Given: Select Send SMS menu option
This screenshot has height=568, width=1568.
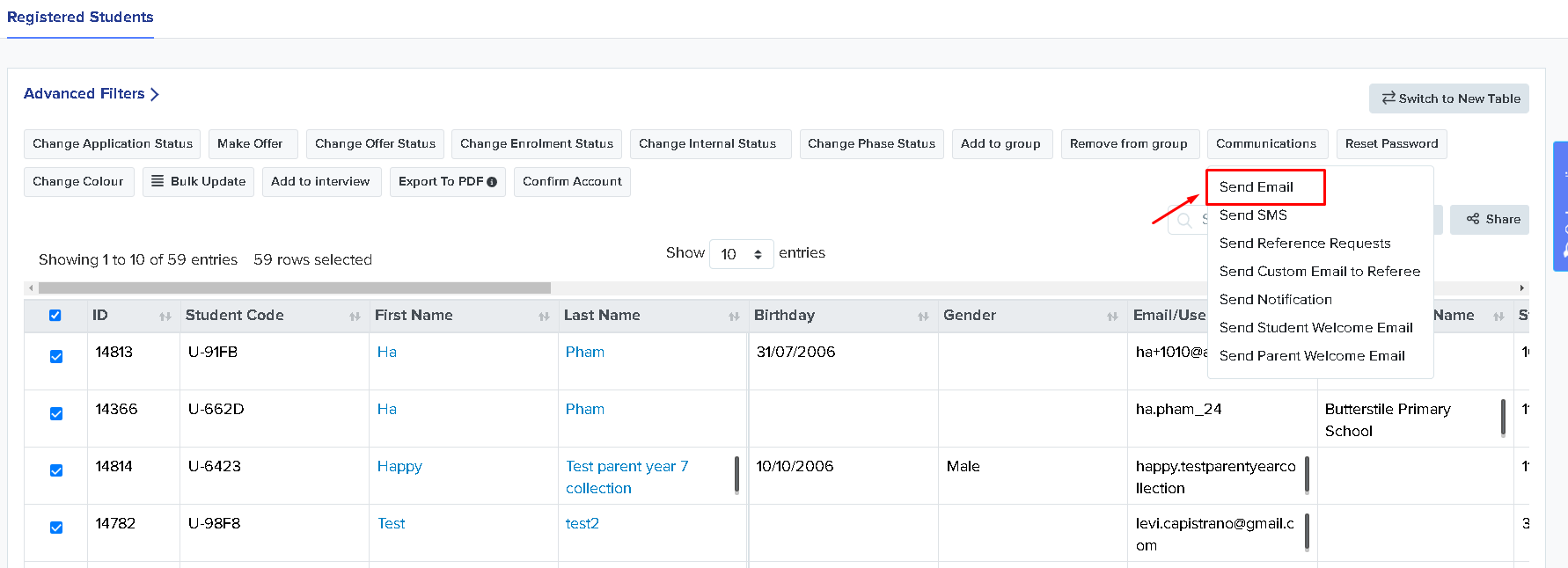Looking at the screenshot, I should click(x=1253, y=215).
